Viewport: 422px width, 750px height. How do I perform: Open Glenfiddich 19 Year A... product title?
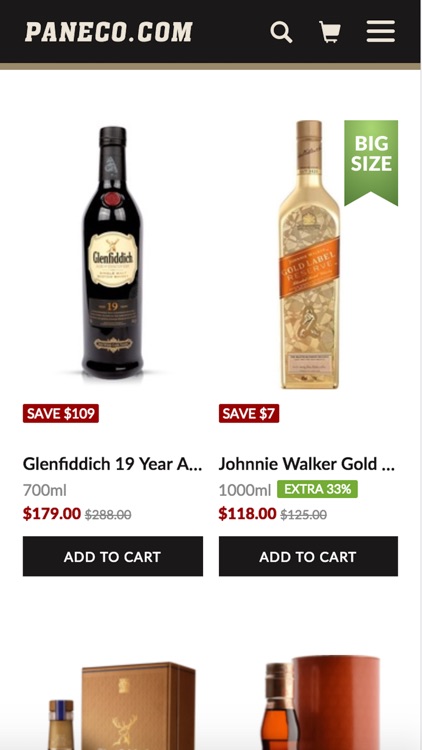click(112, 464)
